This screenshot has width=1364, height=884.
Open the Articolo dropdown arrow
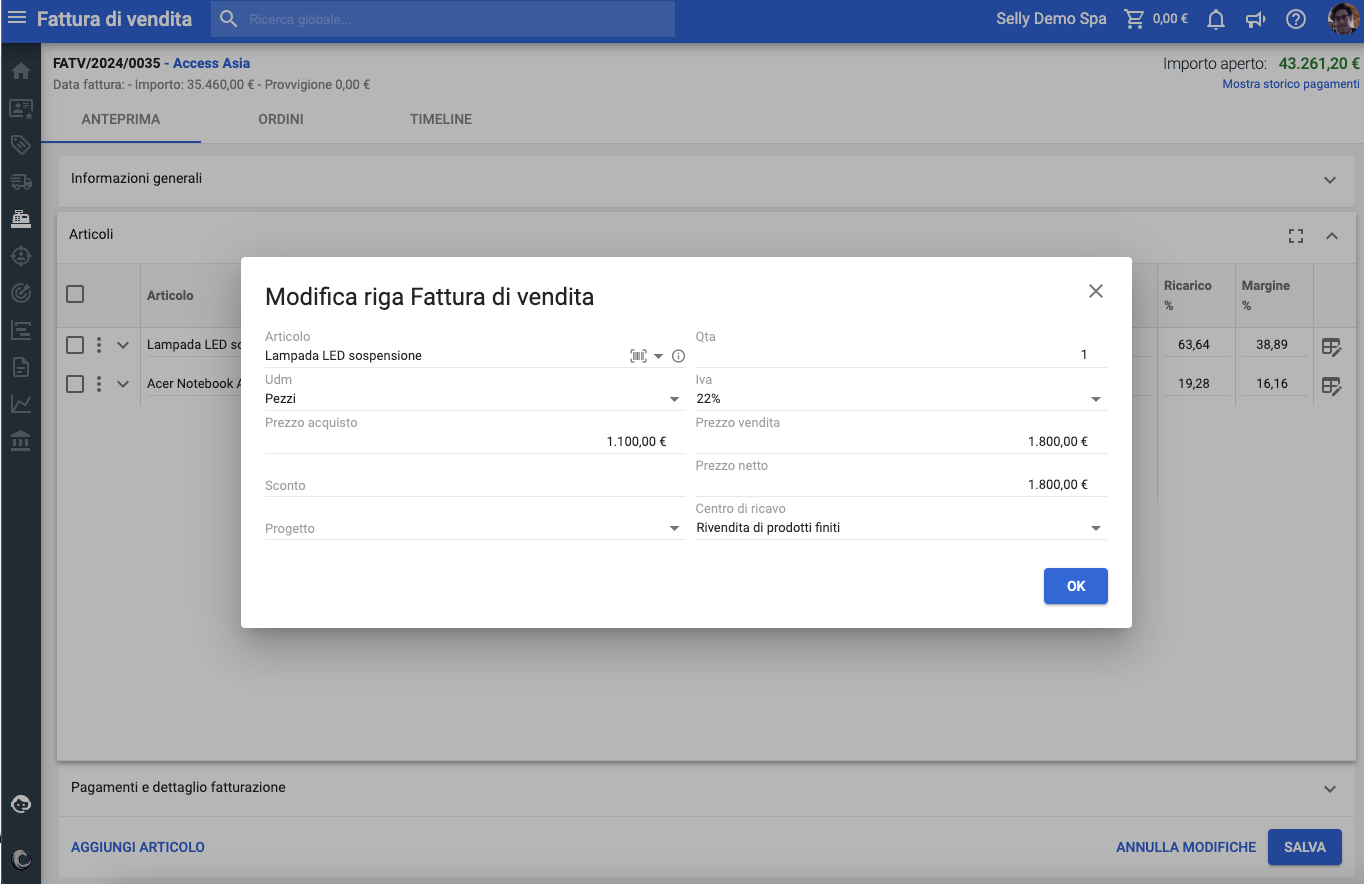tap(659, 356)
